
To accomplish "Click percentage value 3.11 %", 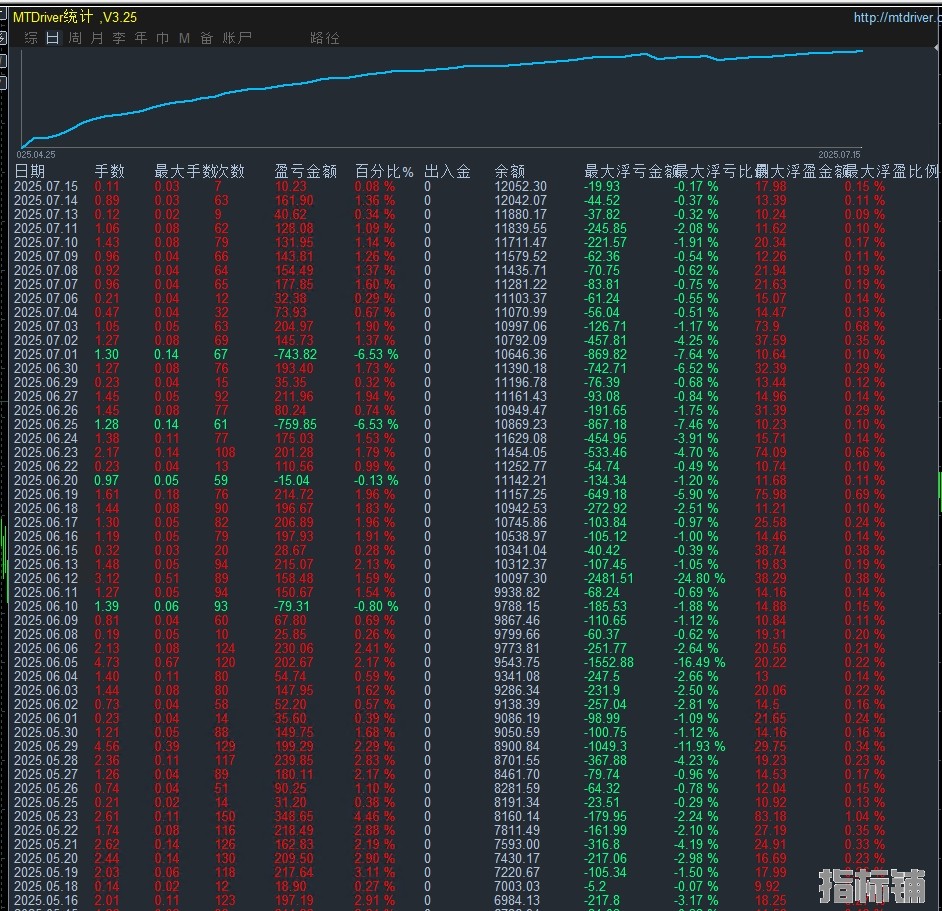I will click(x=374, y=873).
